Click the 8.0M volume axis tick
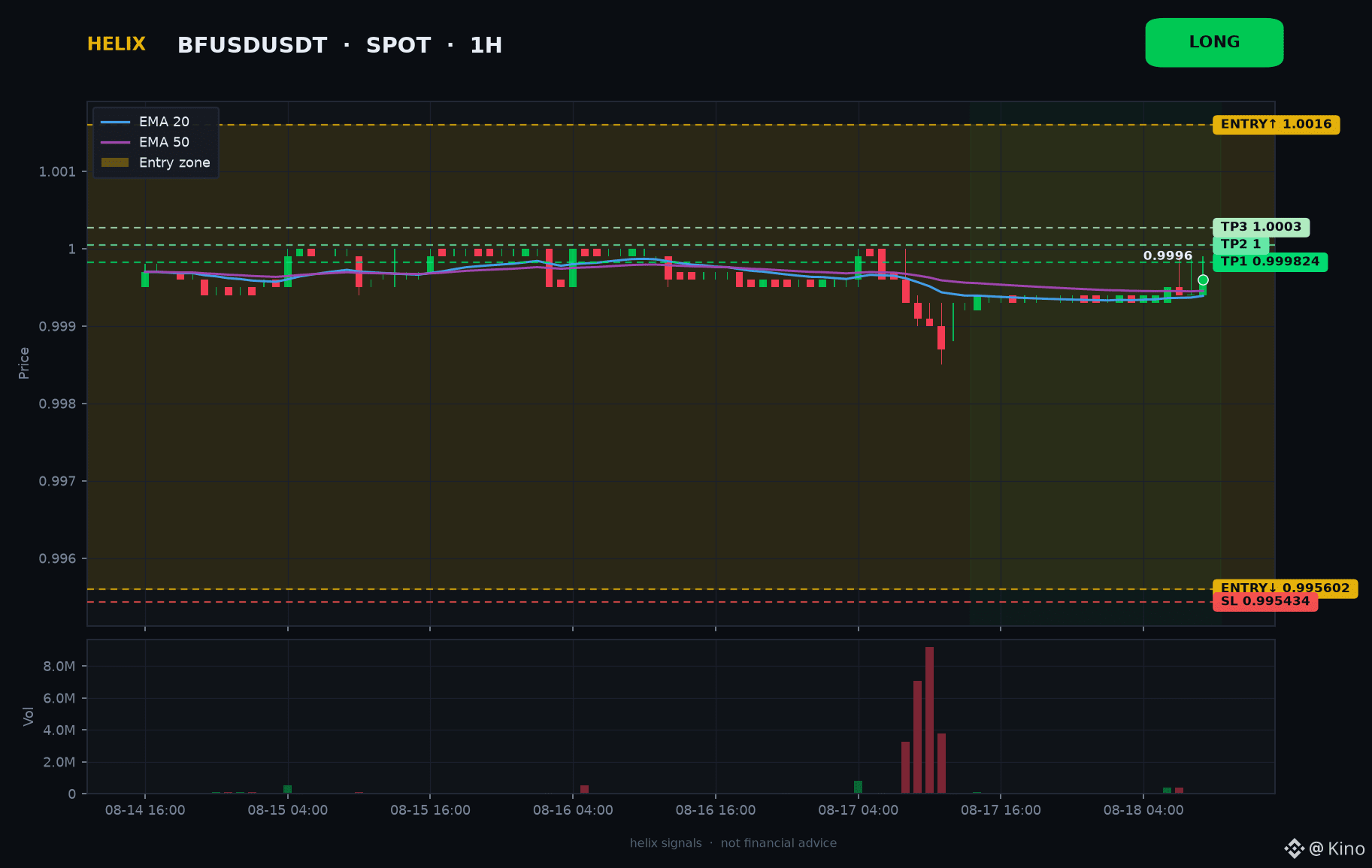Screen dimensions: 1372x868 59,667
